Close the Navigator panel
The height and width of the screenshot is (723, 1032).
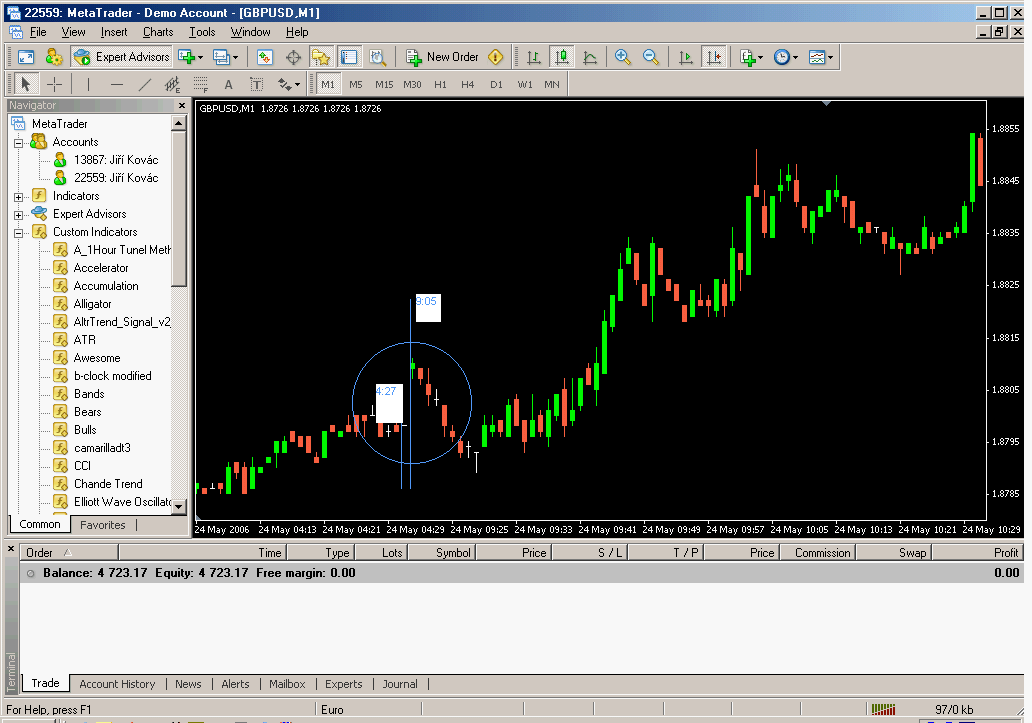pos(182,105)
